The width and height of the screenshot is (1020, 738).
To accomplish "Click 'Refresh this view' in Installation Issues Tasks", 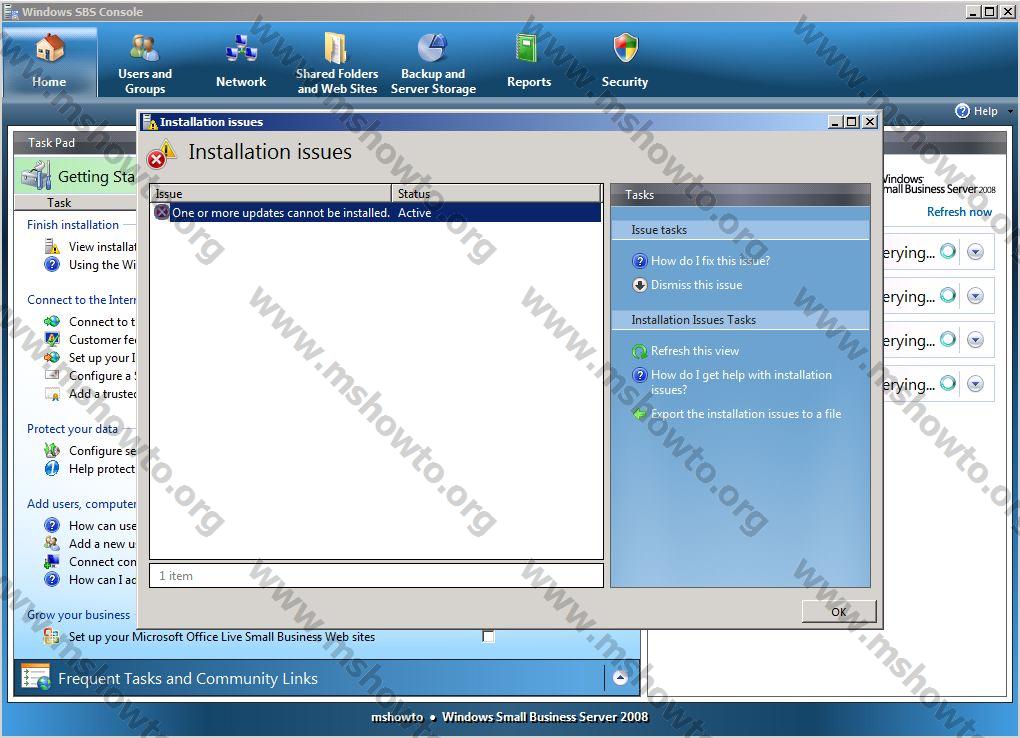I will pyautogui.click(x=695, y=351).
